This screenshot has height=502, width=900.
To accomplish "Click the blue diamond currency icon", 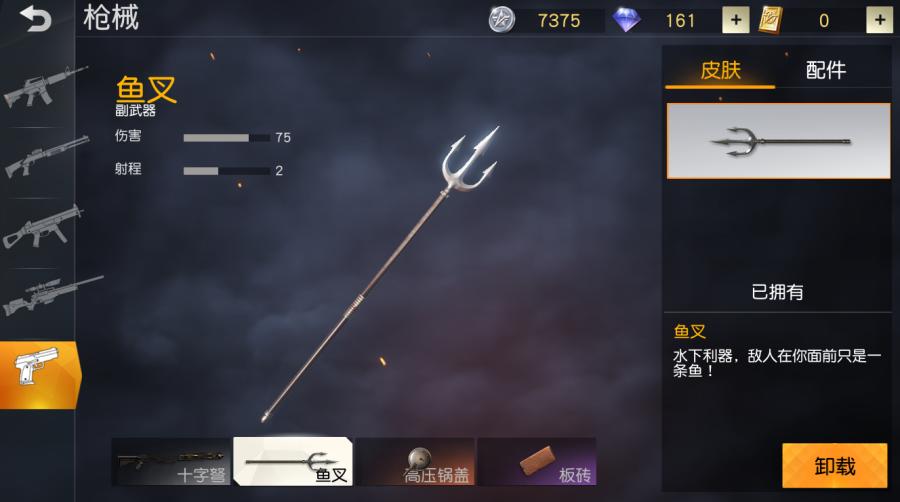I will click(626, 20).
